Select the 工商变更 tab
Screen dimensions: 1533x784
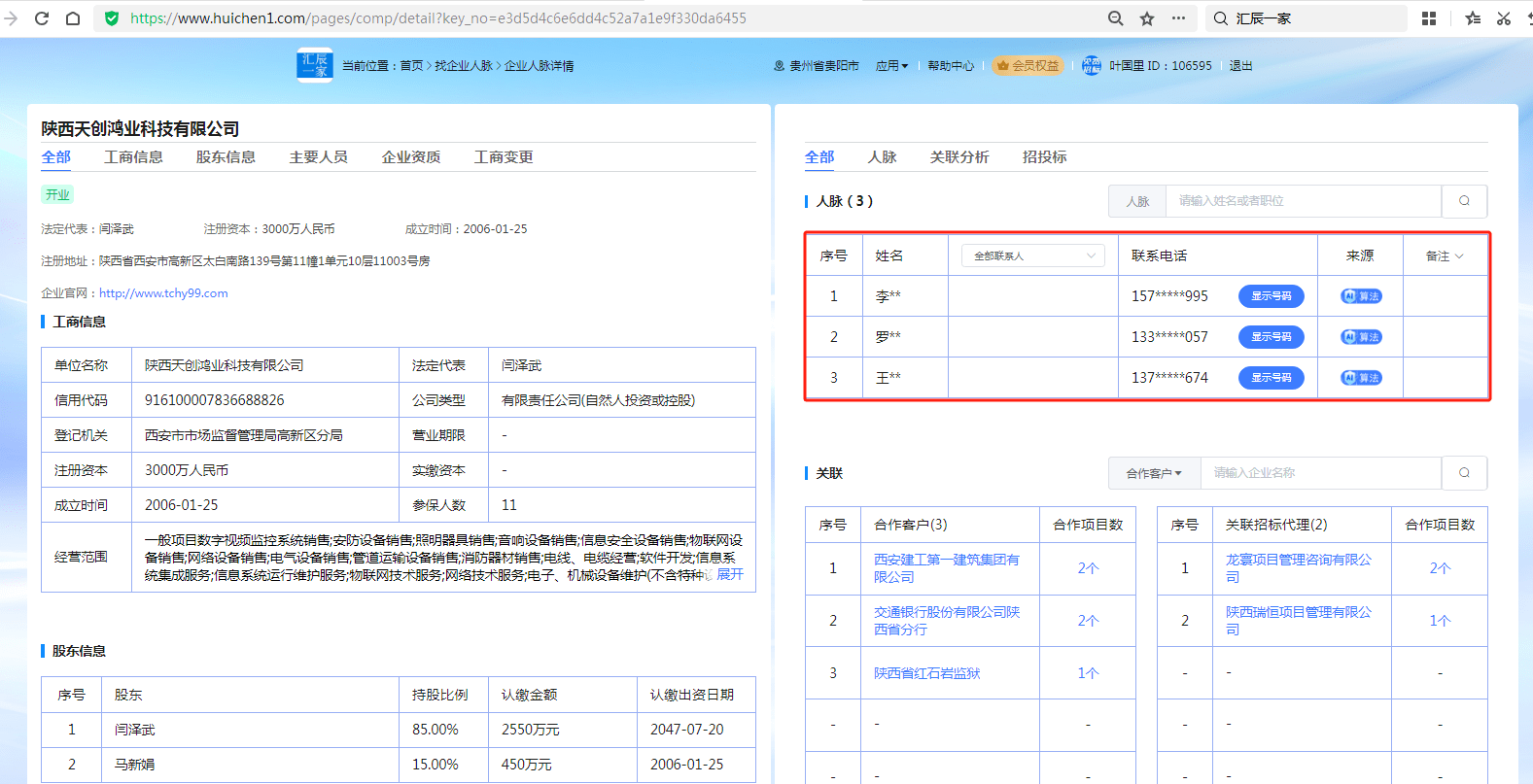[503, 156]
